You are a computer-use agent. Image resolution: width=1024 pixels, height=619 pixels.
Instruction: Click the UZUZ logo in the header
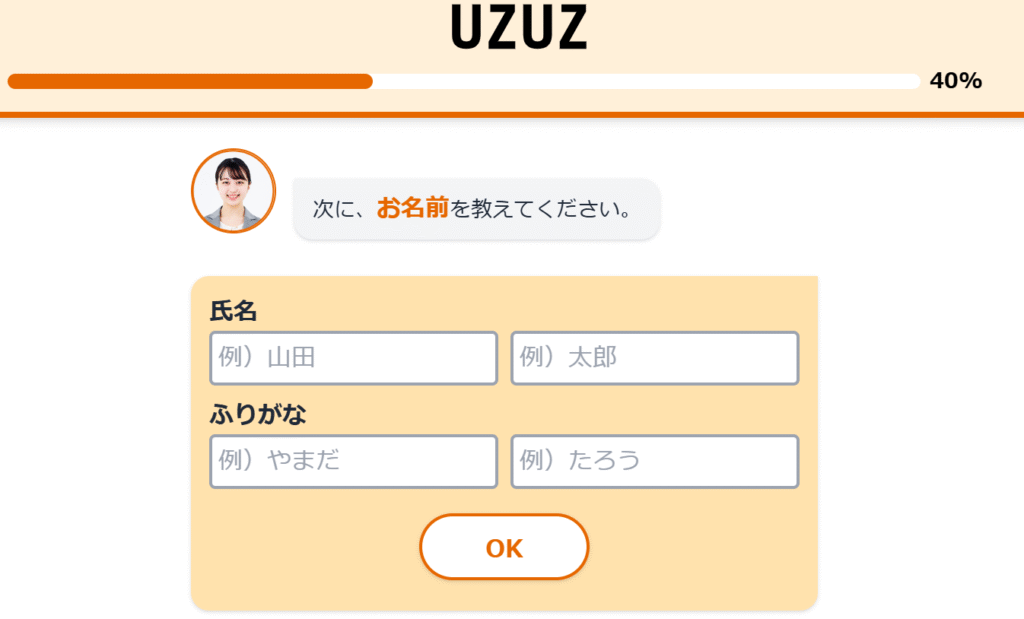point(519,27)
